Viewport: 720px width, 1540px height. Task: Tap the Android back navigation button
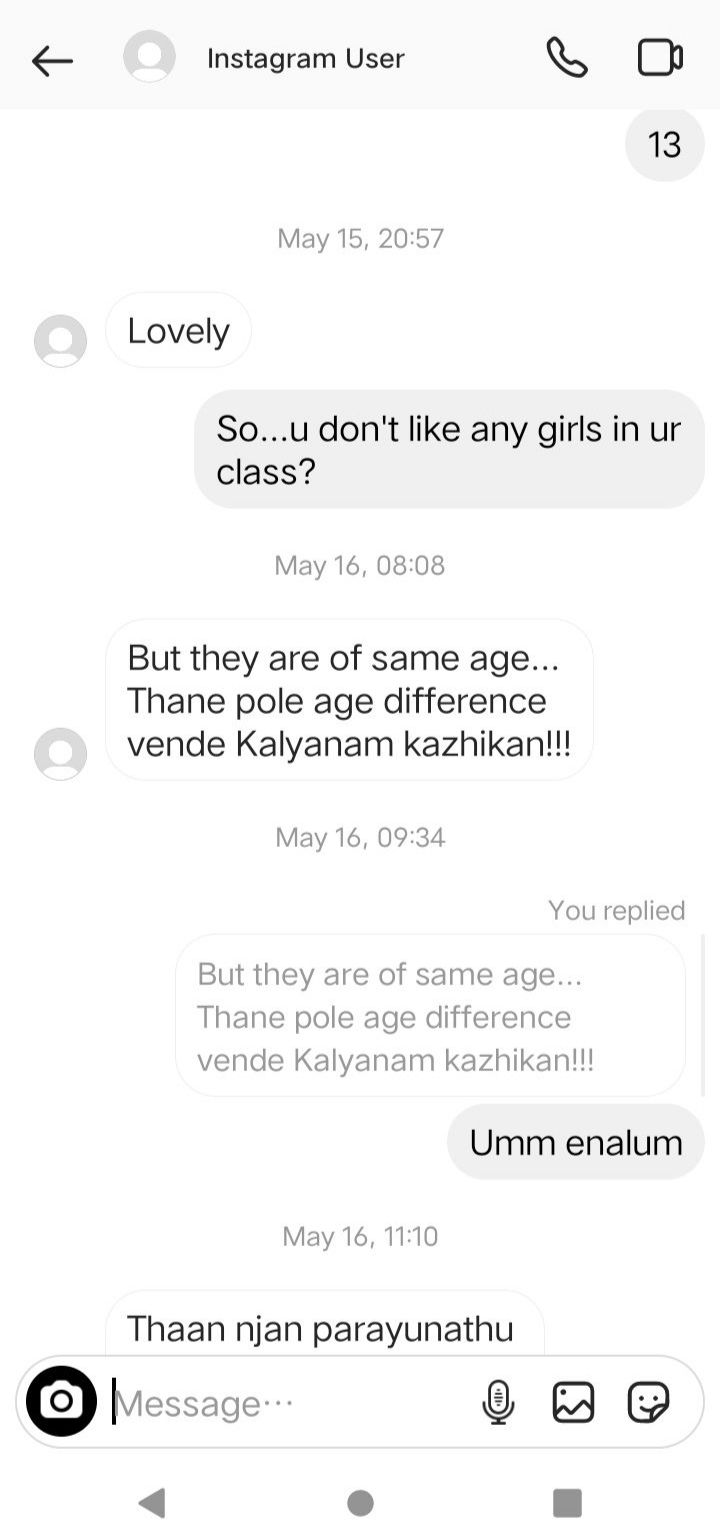point(152,1503)
